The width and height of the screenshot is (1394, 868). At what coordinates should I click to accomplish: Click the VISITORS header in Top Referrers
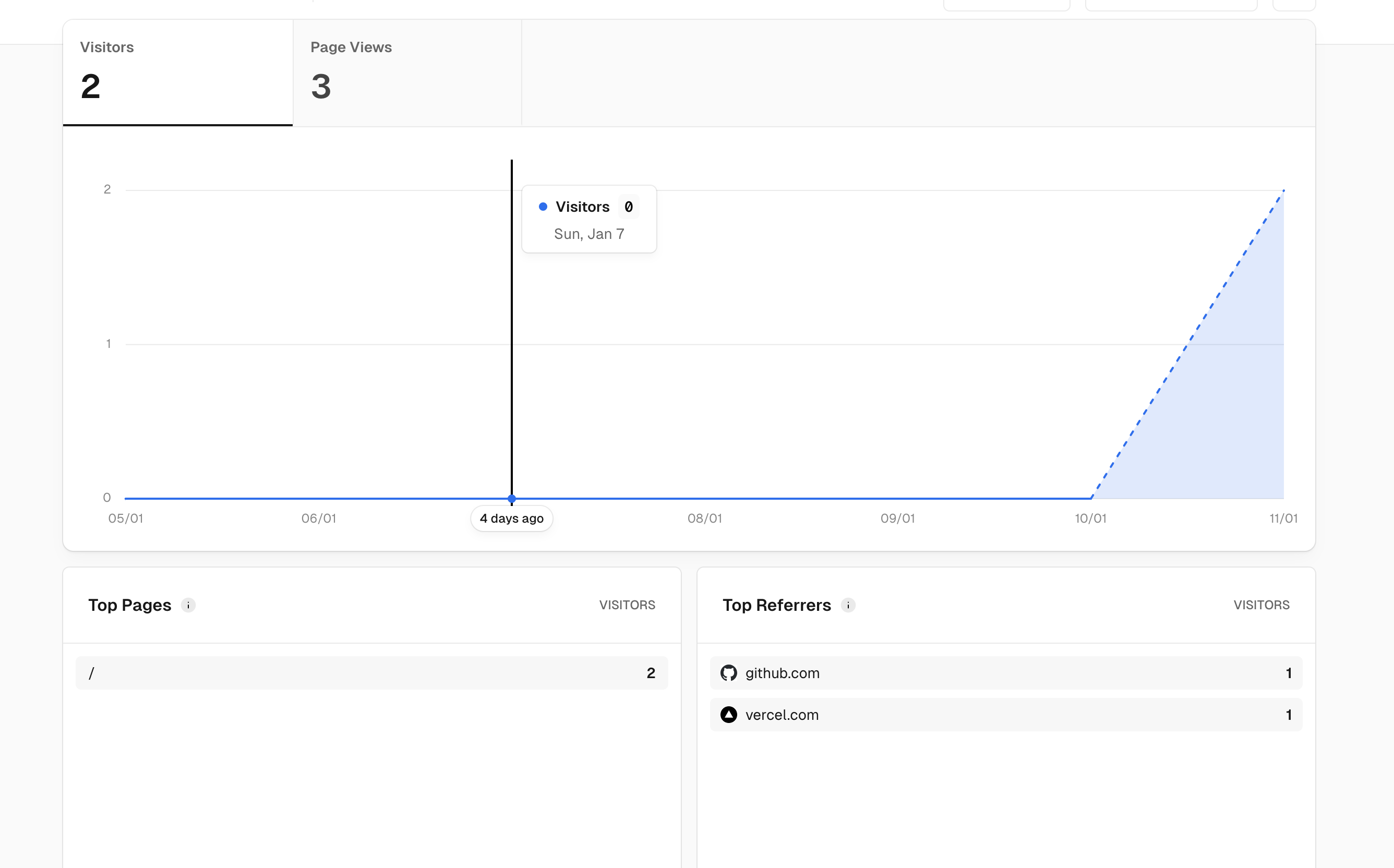(x=1261, y=605)
